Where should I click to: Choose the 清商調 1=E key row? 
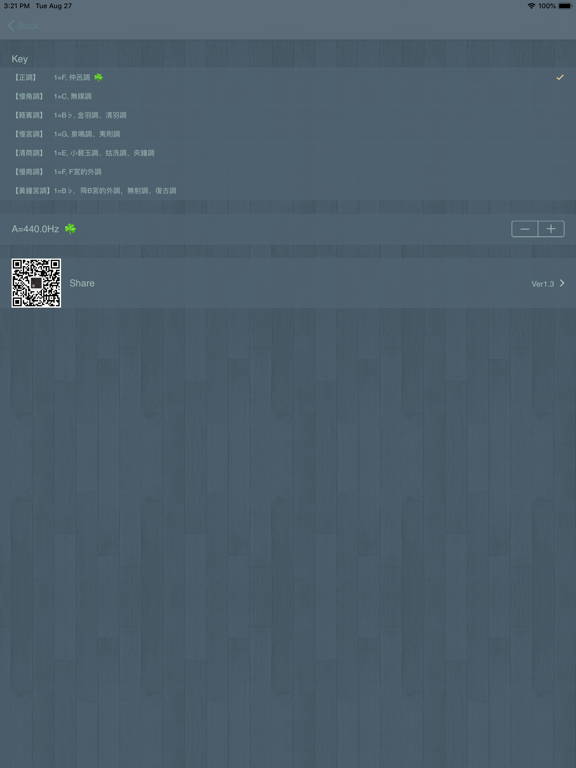pyautogui.click(x=288, y=153)
